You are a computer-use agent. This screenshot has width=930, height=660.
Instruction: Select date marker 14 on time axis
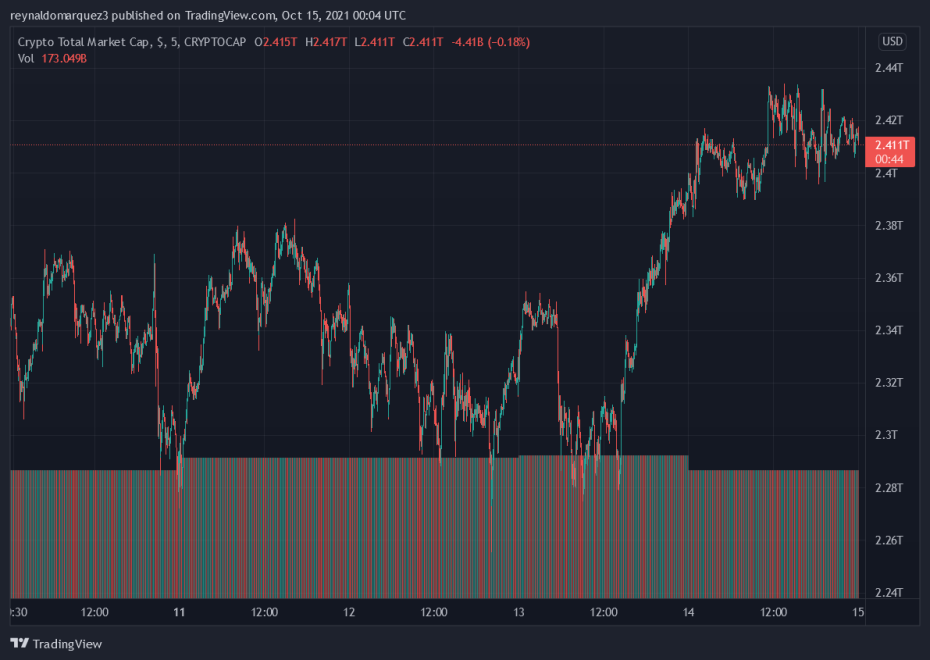(x=689, y=612)
